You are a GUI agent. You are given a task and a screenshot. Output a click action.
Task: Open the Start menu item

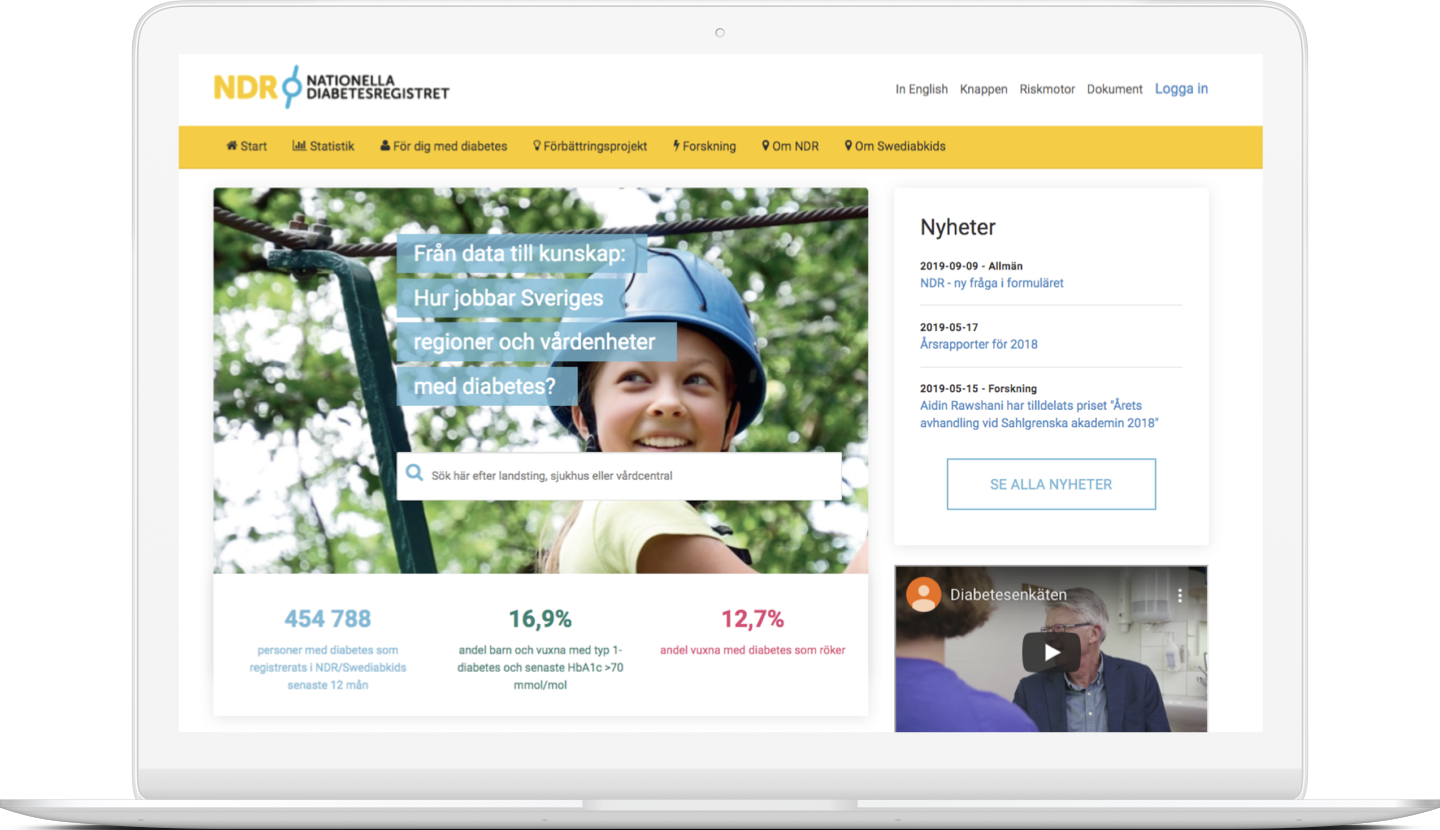[x=247, y=146]
